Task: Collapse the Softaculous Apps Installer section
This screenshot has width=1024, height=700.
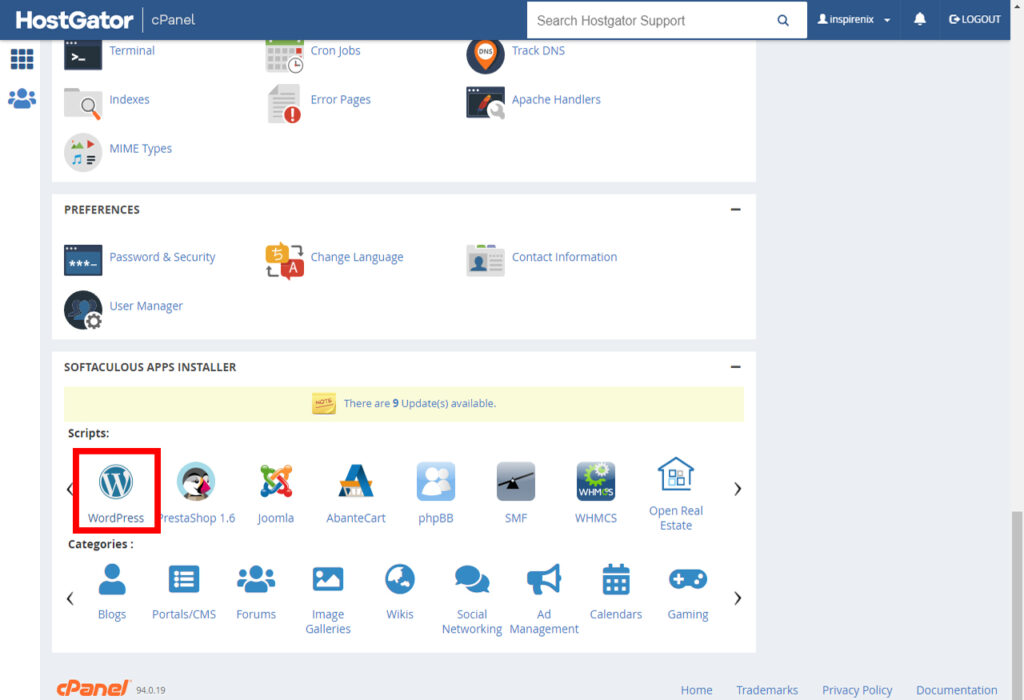Action: click(735, 367)
